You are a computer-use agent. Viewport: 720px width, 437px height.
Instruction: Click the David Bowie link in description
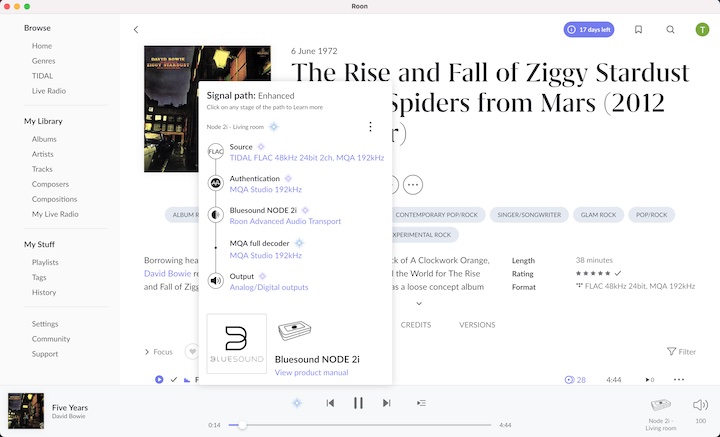[167, 274]
